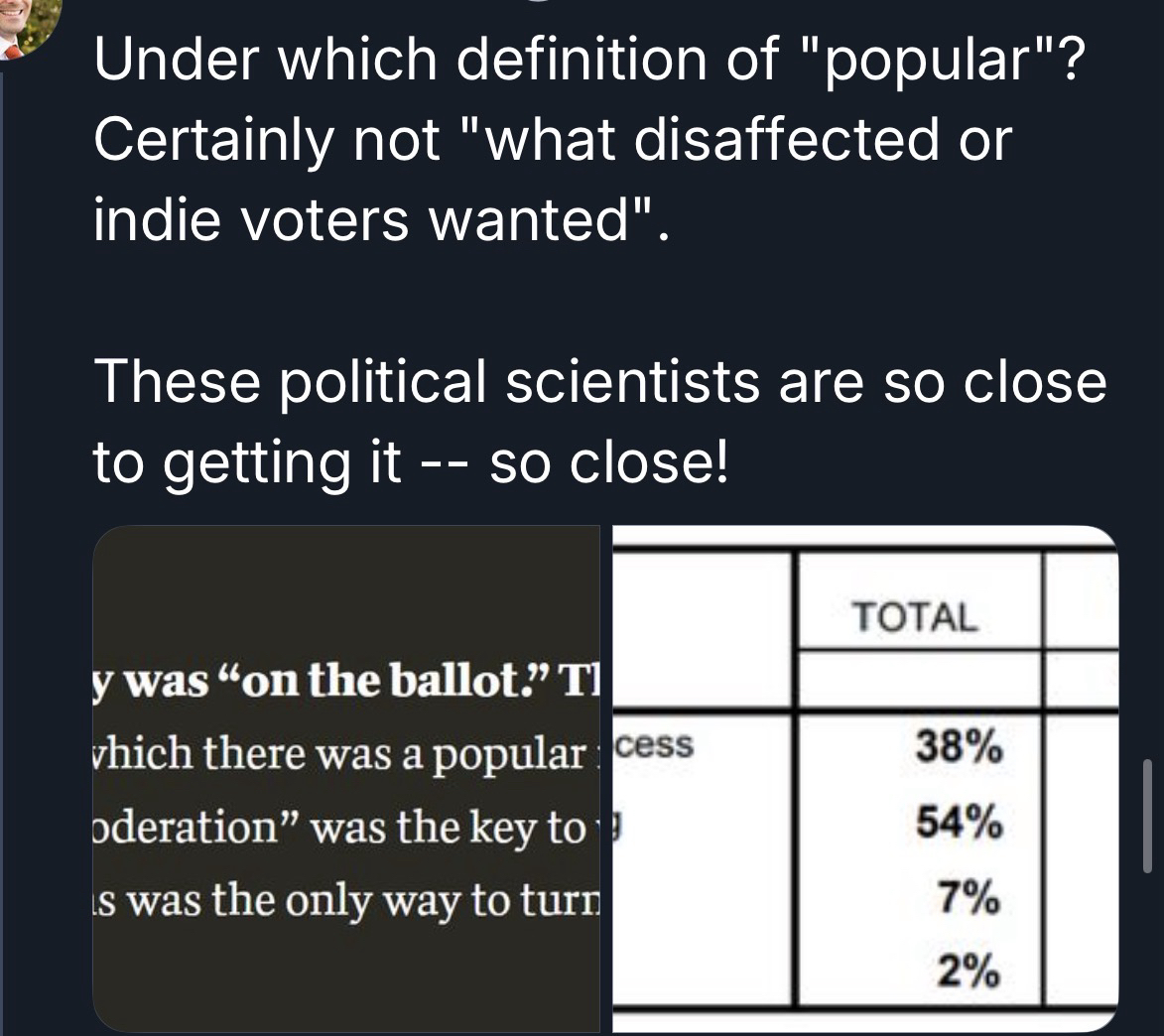
Task: Click the line 'Certainly not what disaffected or'
Action: [552, 140]
